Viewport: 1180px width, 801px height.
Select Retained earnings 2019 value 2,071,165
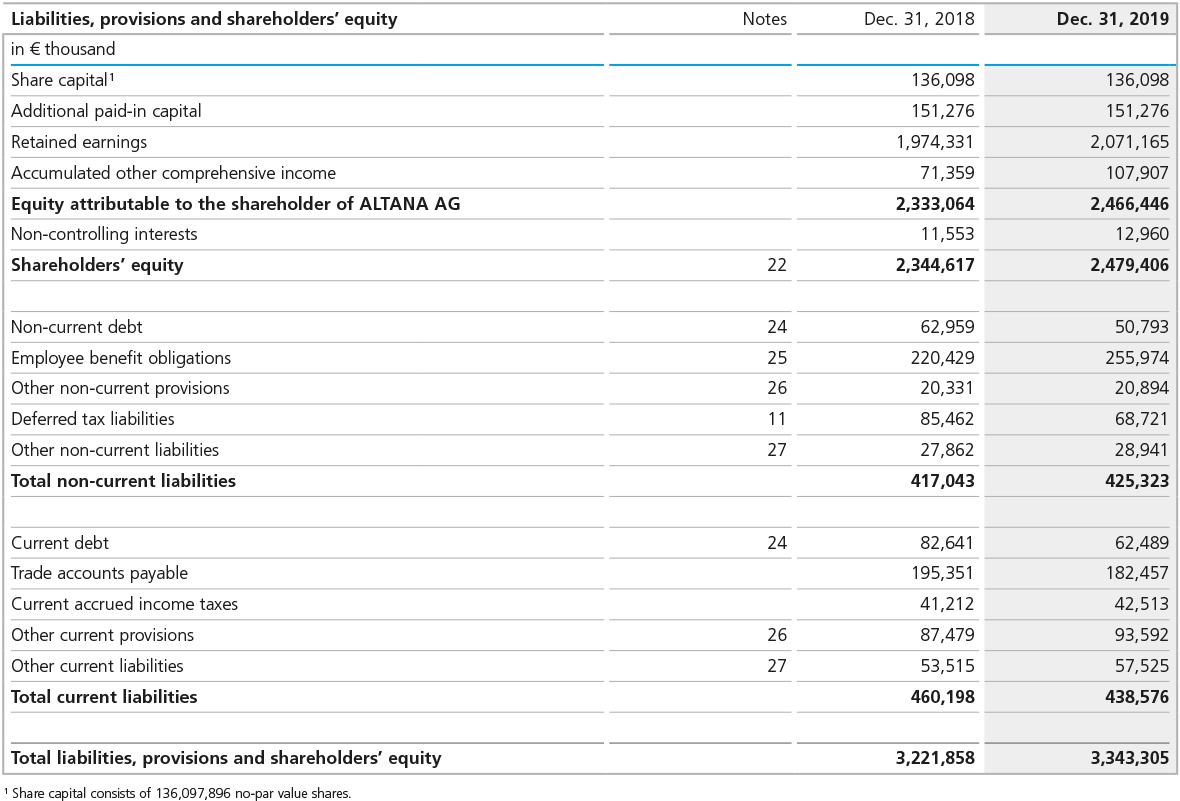(1129, 142)
